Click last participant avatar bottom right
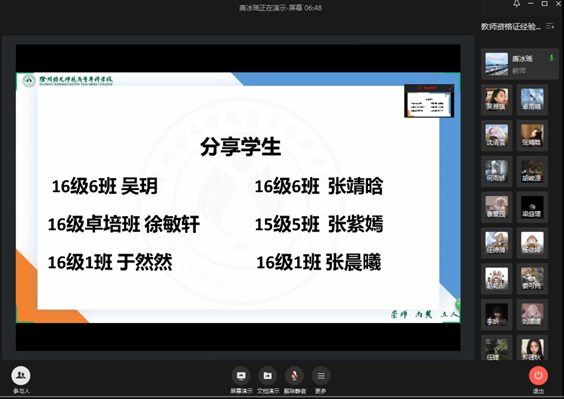Image resolution: width=564 pixels, height=399 pixels. [532, 349]
